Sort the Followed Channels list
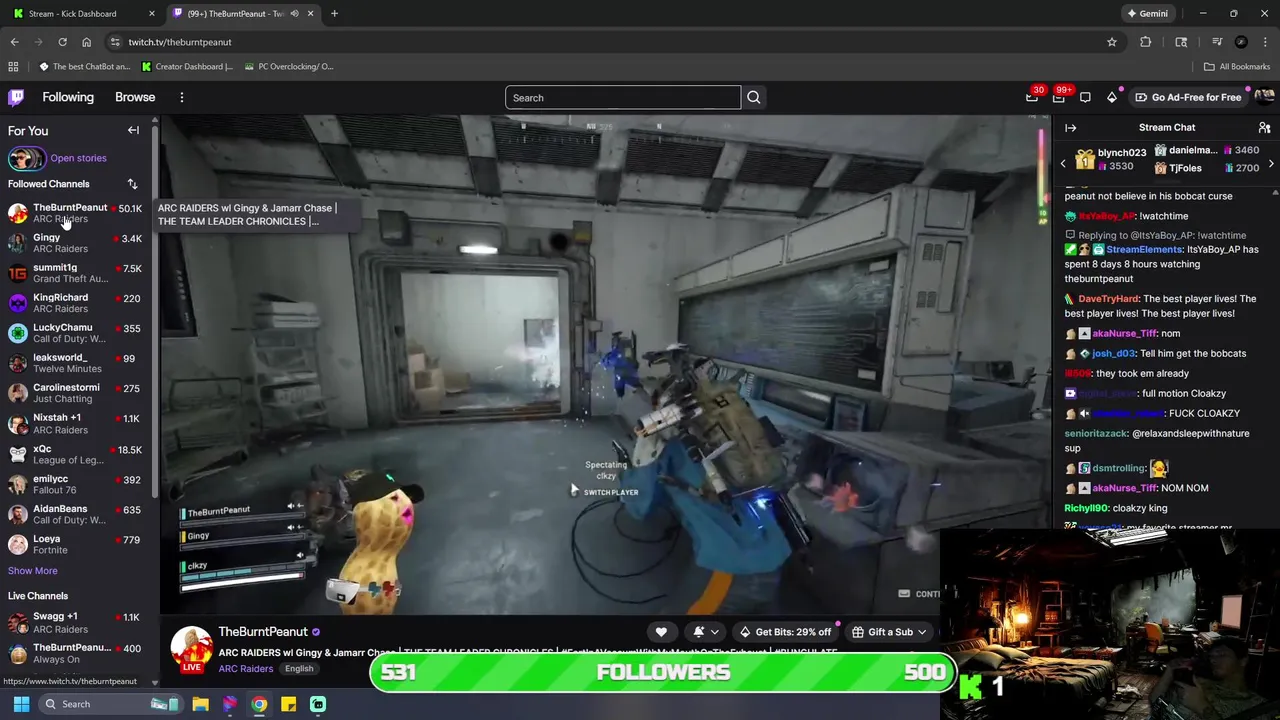The height and width of the screenshot is (720, 1280). 132,184
